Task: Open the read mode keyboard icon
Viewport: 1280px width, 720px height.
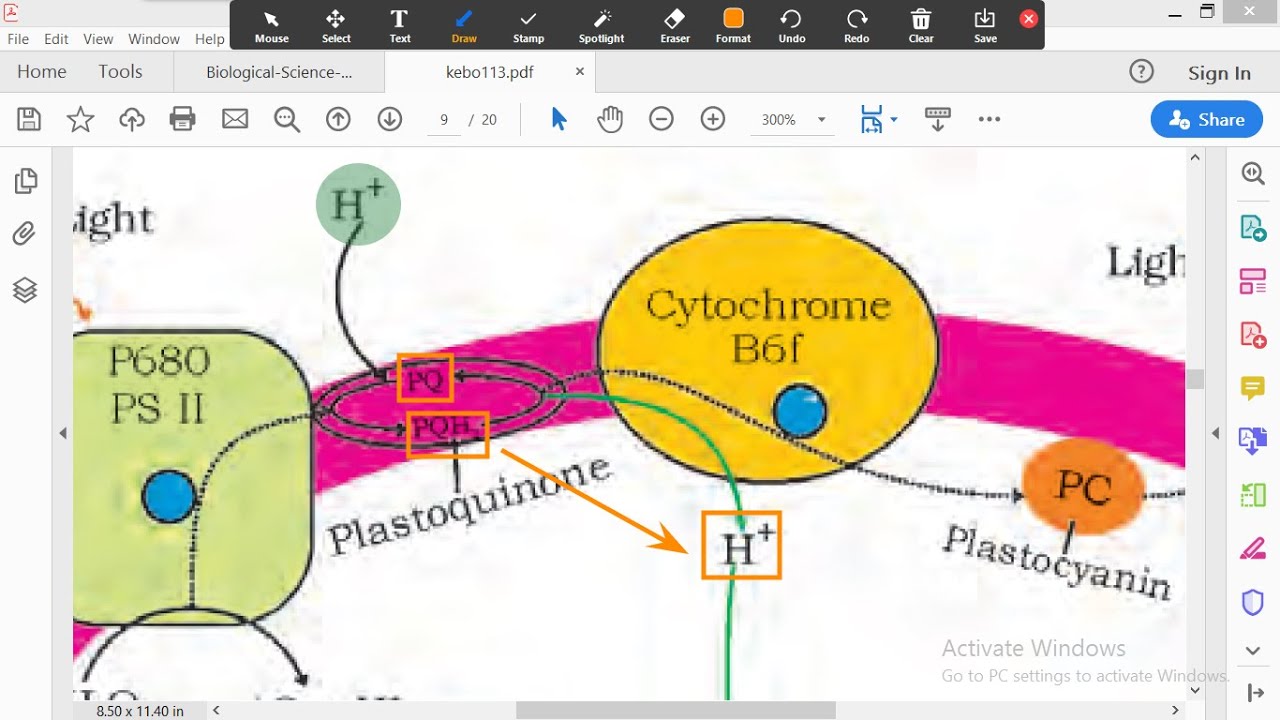Action: click(937, 120)
